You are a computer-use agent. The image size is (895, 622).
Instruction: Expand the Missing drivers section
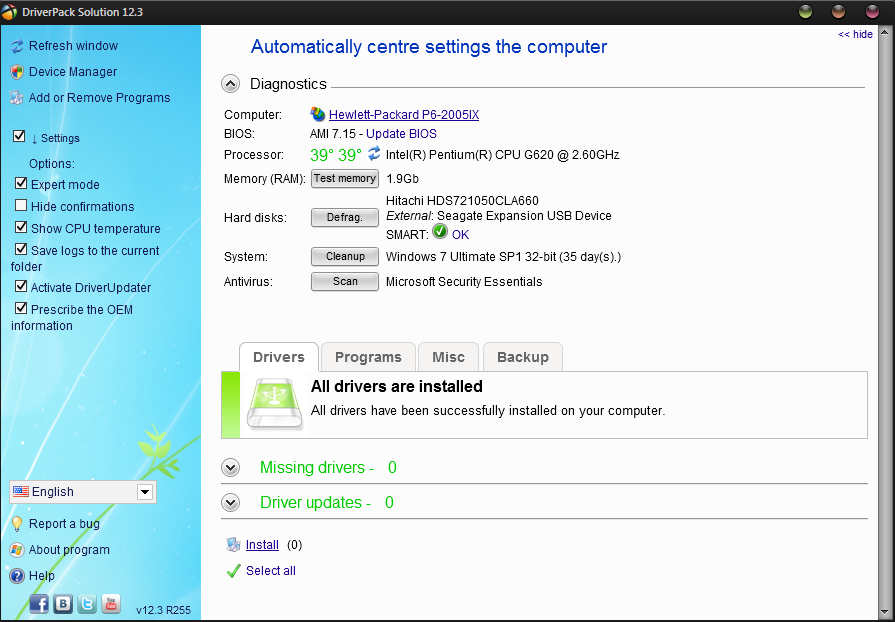[231, 468]
